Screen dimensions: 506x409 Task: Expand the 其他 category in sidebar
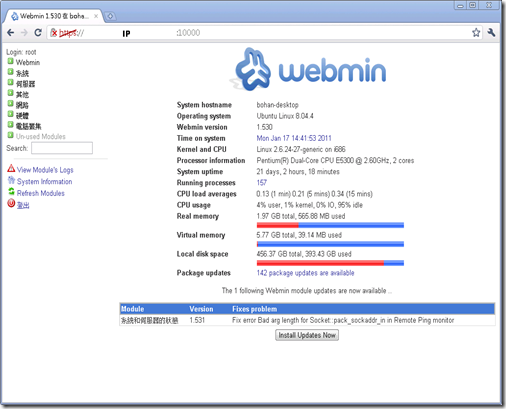tap(10, 93)
